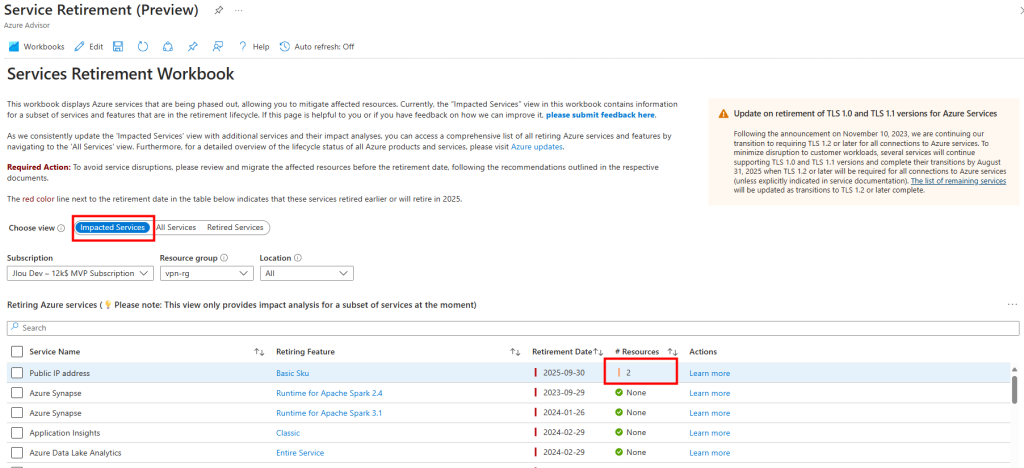The height and width of the screenshot is (468, 1024).
Task: Click Learn more for Application Insights
Action: click(x=709, y=433)
